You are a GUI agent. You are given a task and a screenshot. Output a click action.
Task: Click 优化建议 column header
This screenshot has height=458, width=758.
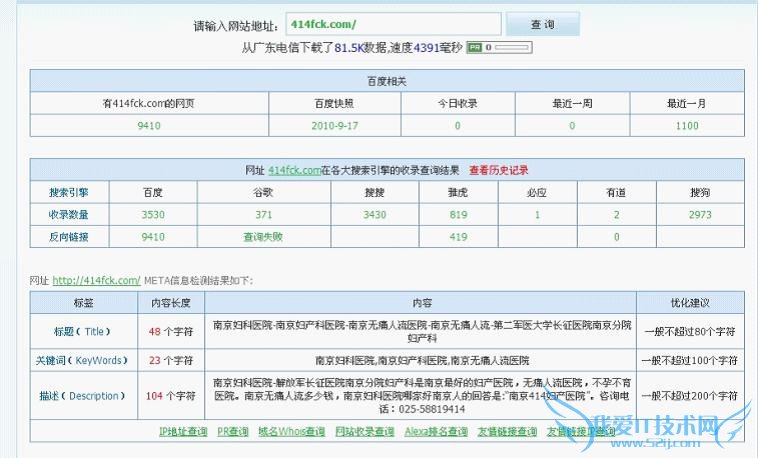click(690, 303)
